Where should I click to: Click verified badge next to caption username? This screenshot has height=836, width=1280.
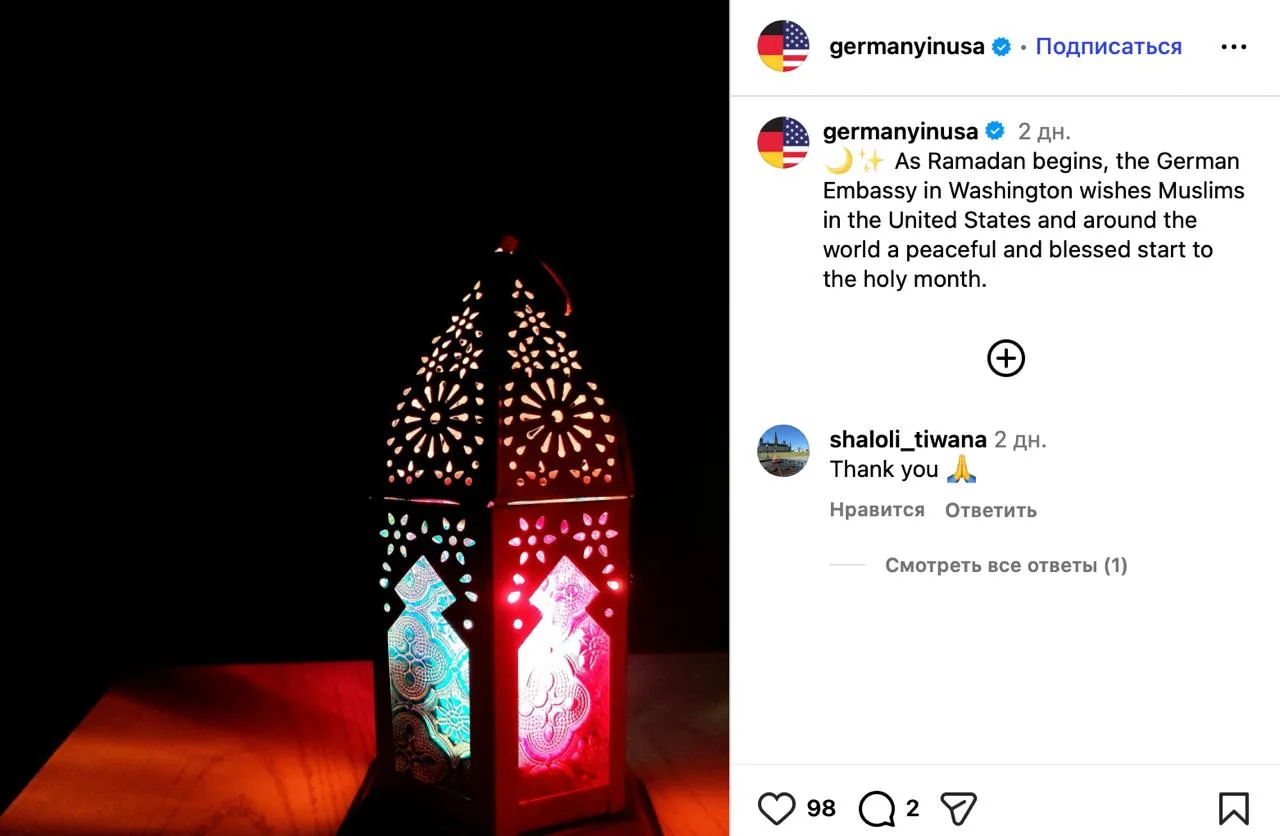(x=995, y=132)
